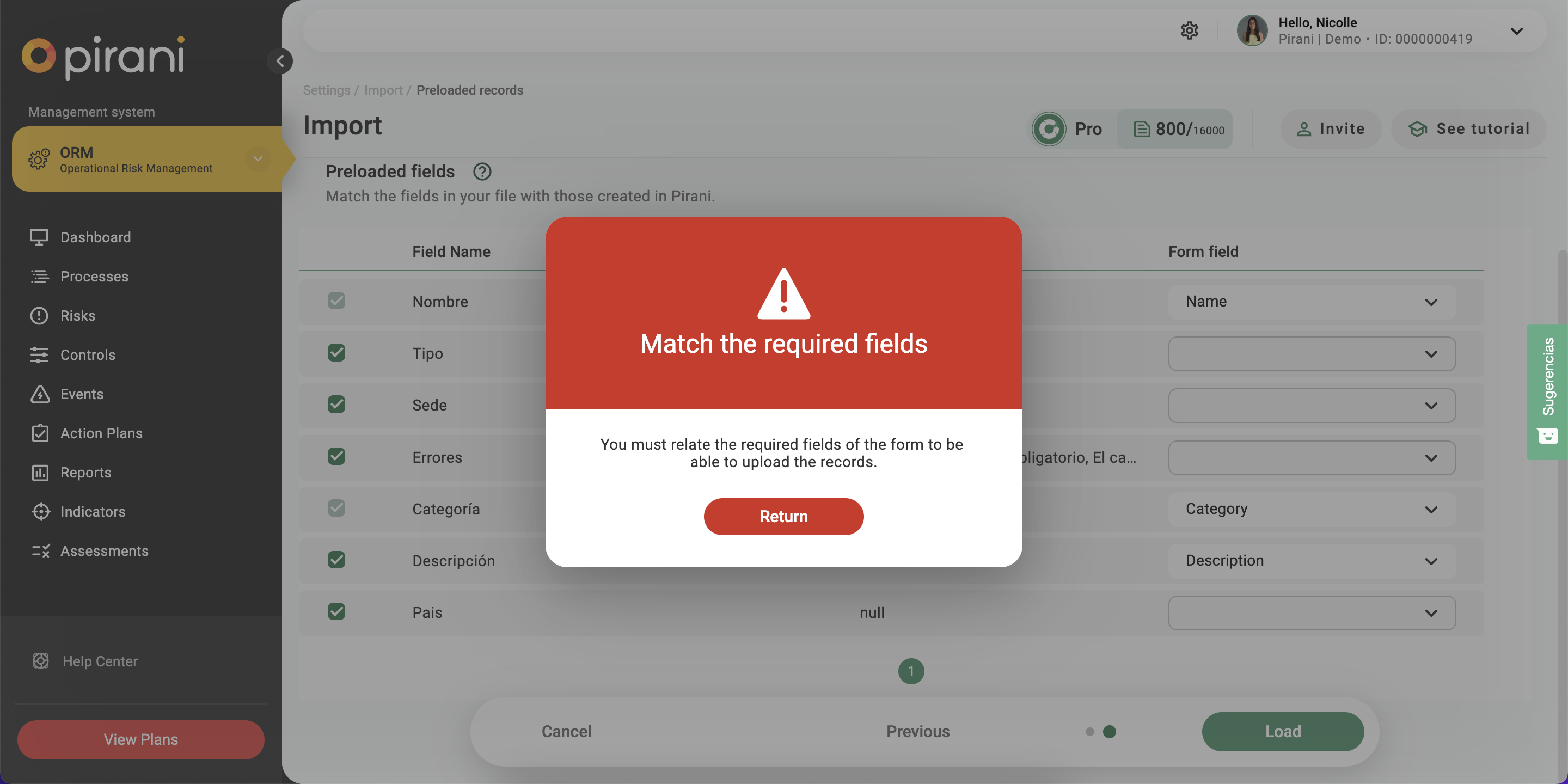The height and width of the screenshot is (784, 1568).
Task: Uncheck the Pais field checkbox
Action: click(336, 611)
